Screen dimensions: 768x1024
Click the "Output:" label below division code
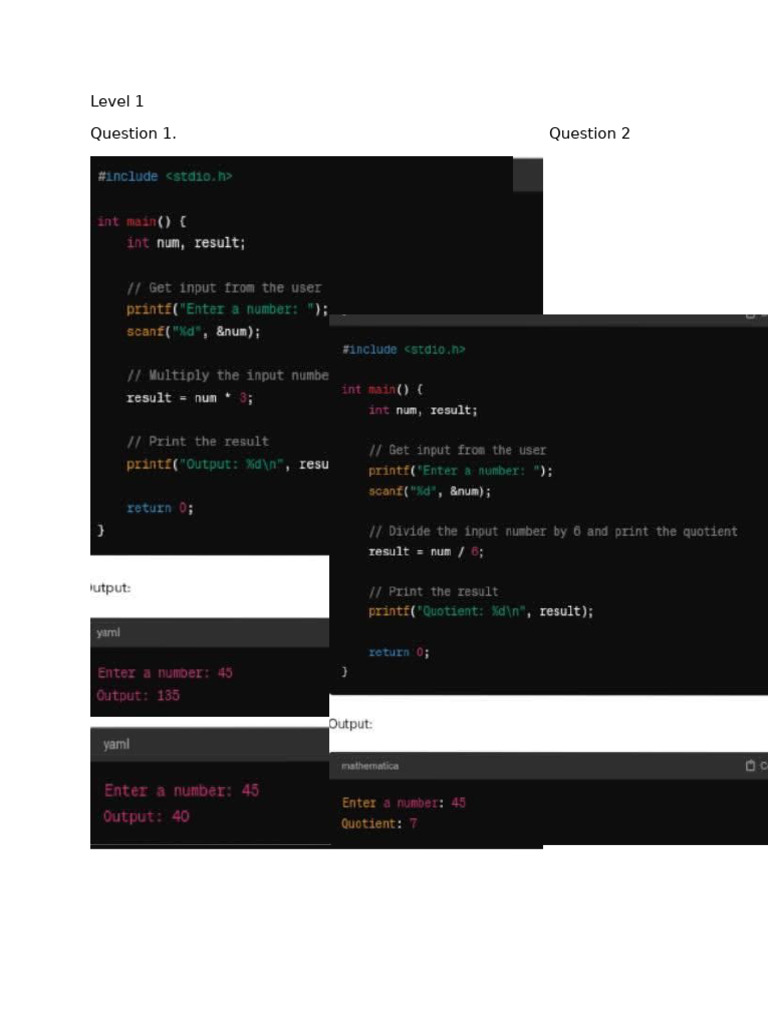(x=351, y=724)
